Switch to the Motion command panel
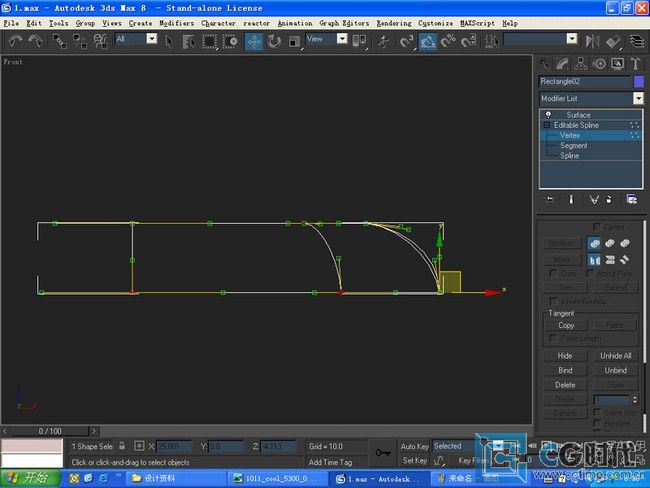 [x=599, y=63]
